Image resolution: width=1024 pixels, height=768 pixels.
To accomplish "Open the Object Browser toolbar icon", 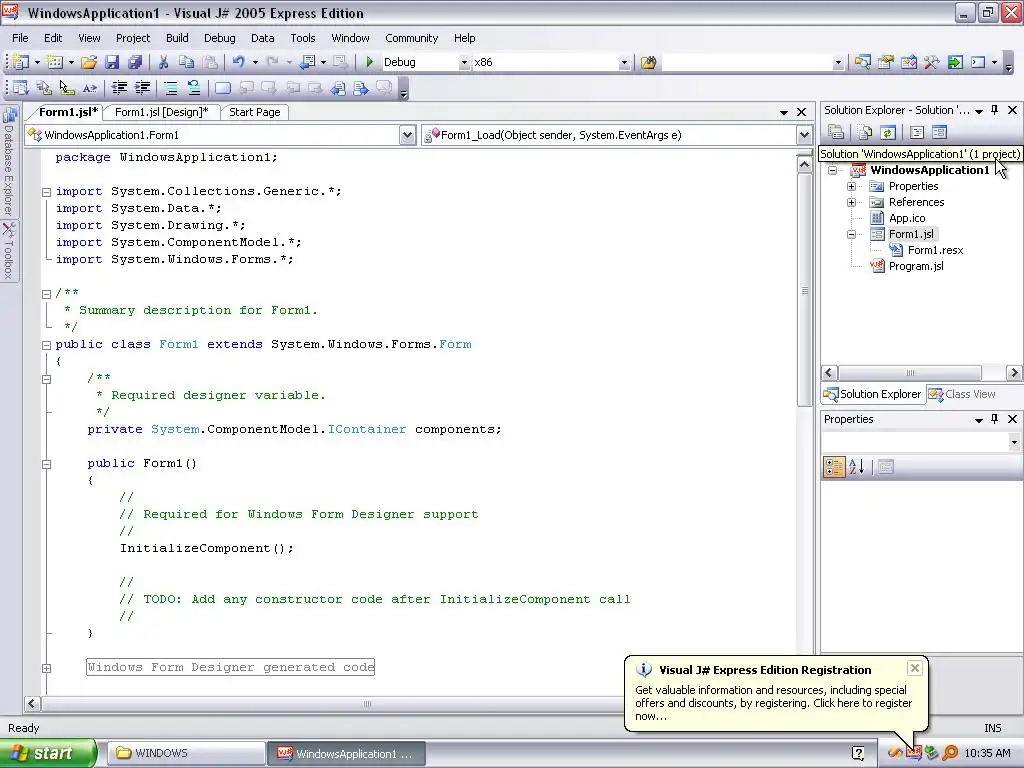I will [908, 62].
